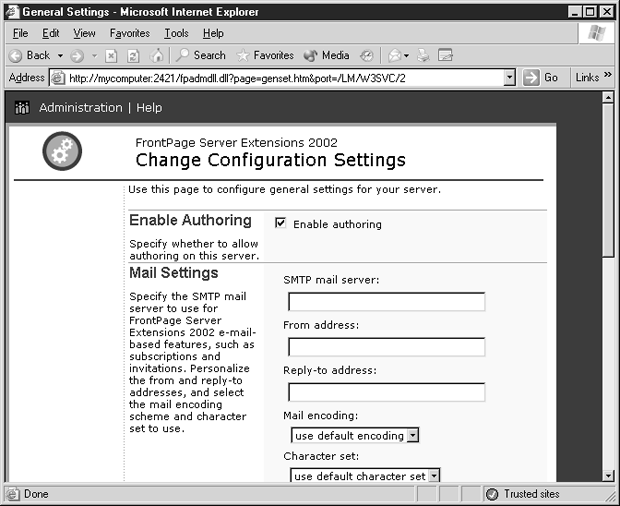
Task: Open the Edit menu
Action: (51, 33)
